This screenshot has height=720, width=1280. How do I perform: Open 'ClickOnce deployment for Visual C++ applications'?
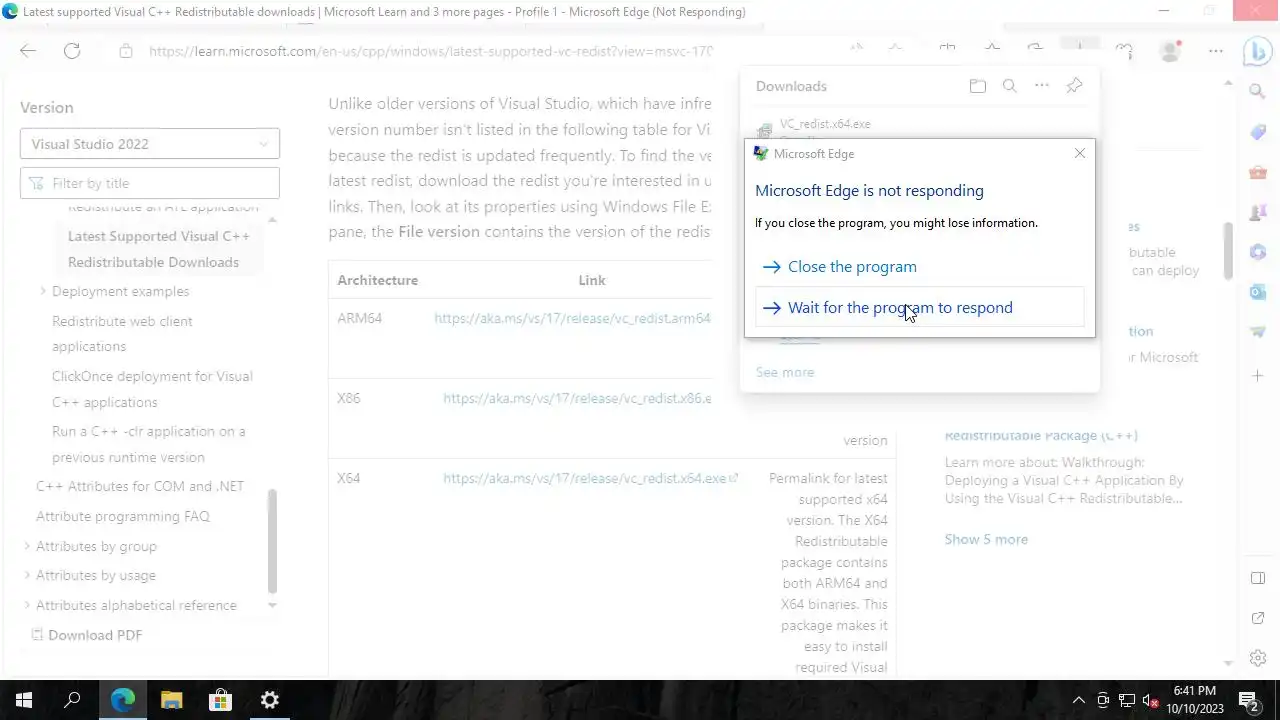point(152,389)
